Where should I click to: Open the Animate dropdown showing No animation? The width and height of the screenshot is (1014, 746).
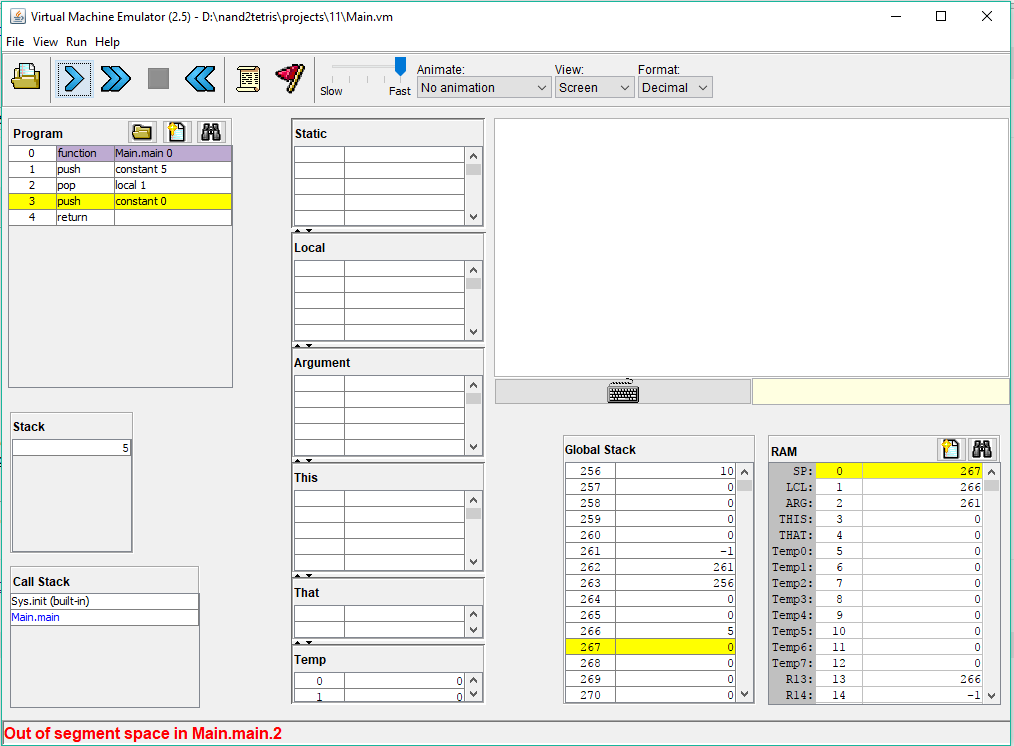[484, 88]
